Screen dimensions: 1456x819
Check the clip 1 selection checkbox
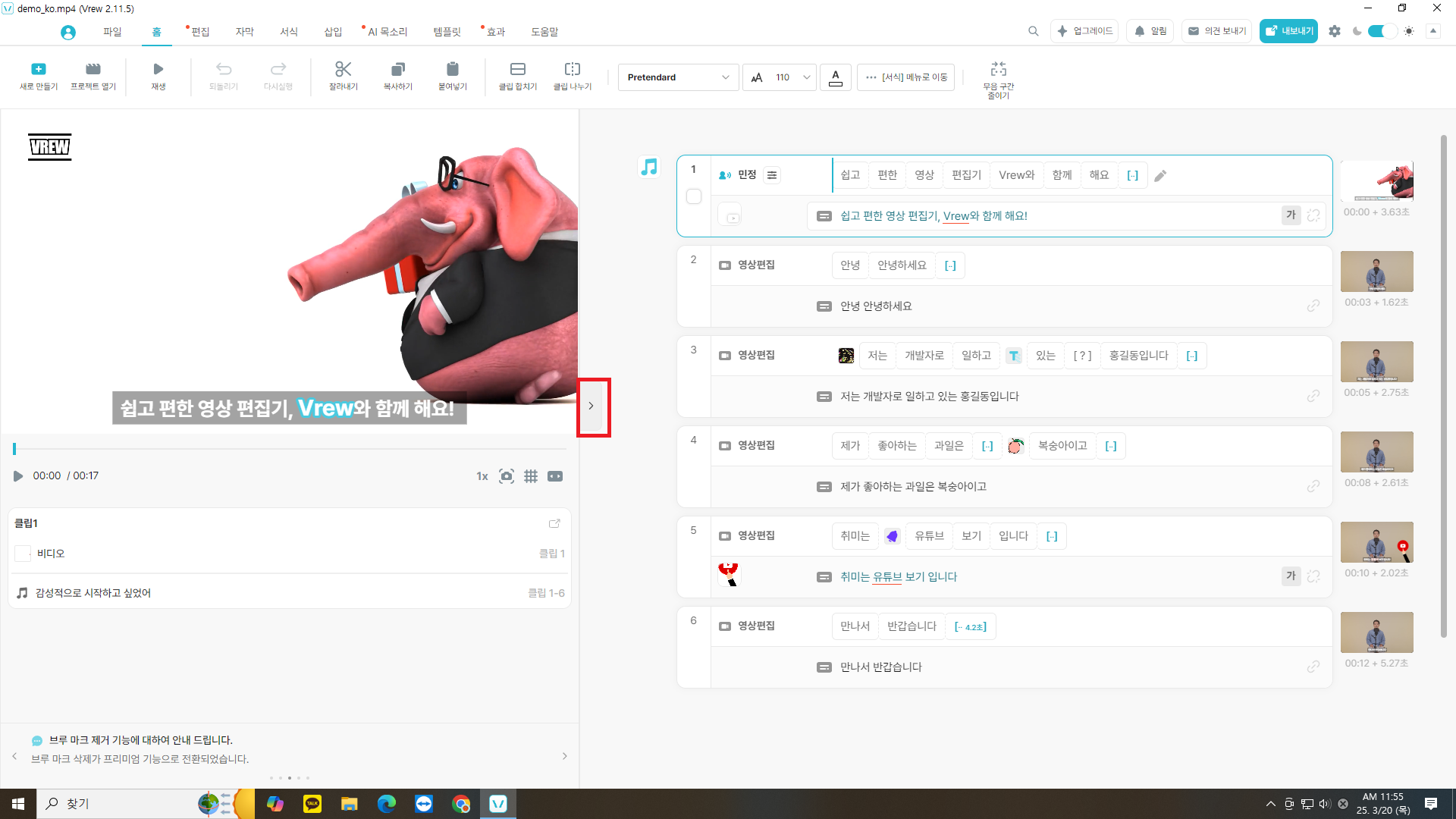click(x=693, y=196)
